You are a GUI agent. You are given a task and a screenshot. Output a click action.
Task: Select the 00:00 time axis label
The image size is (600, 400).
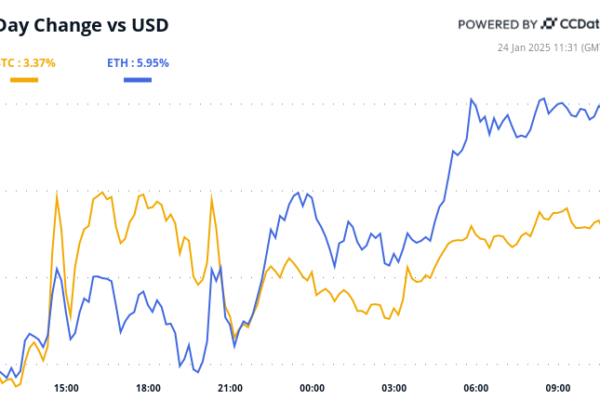312,388
